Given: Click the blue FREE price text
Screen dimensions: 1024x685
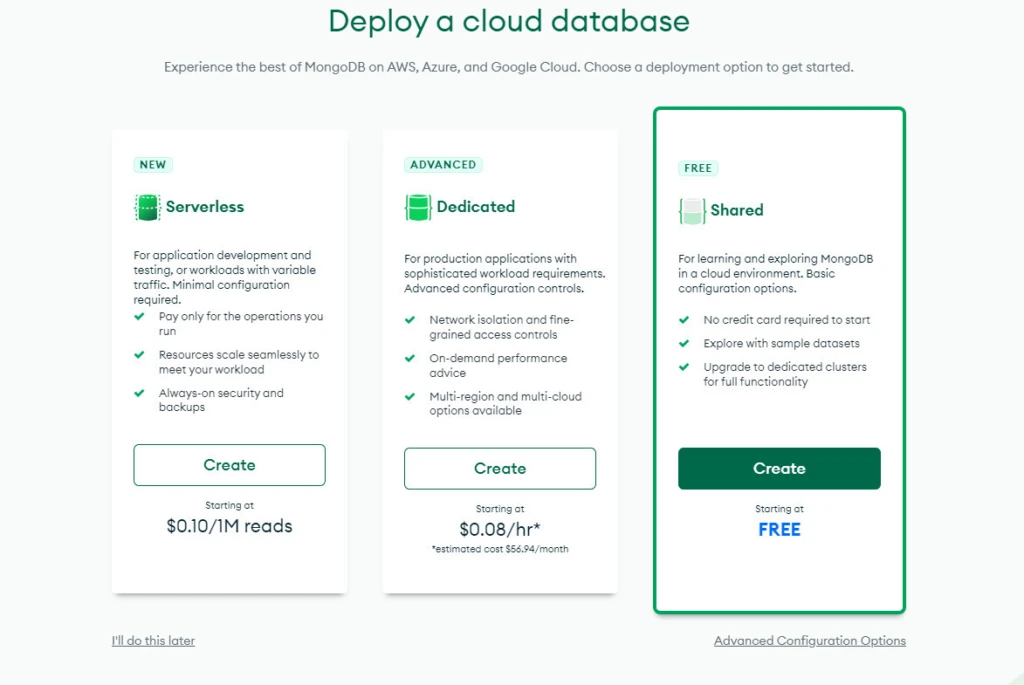Looking at the screenshot, I should (779, 530).
